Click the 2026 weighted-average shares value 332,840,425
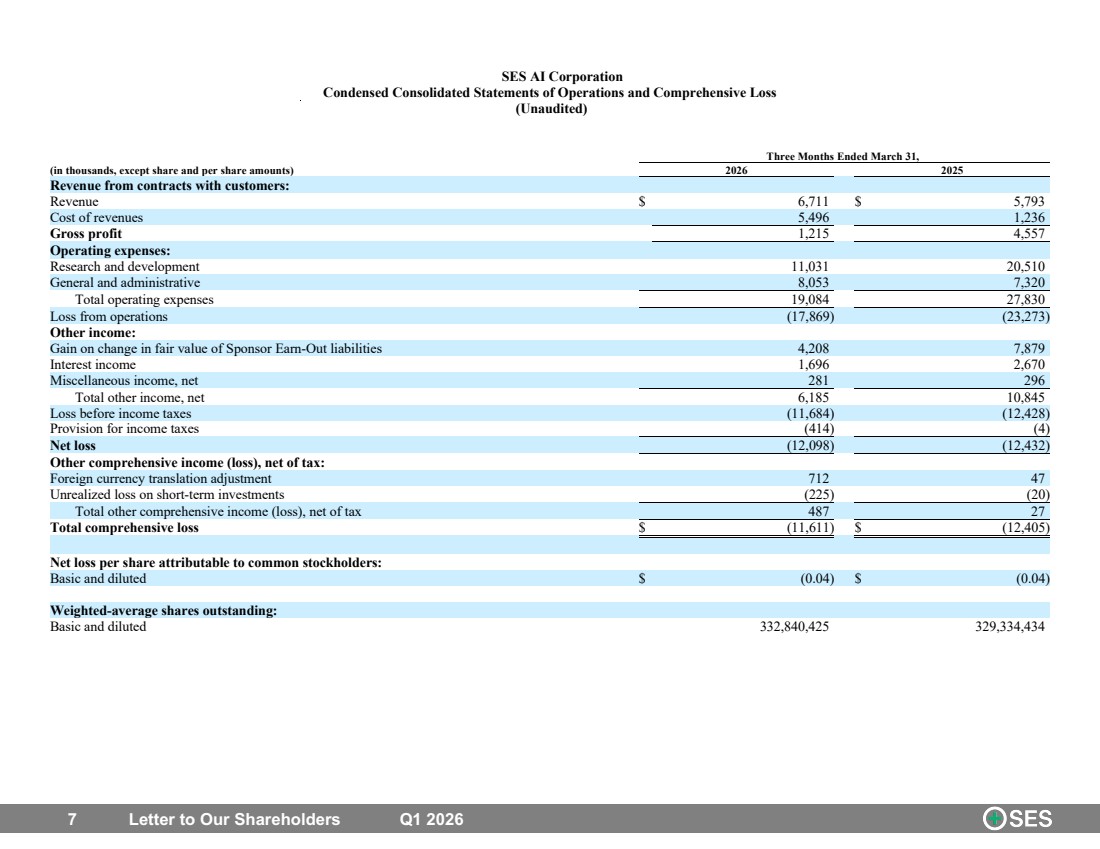This screenshot has height=849, width=1100. click(x=794, y=627)
